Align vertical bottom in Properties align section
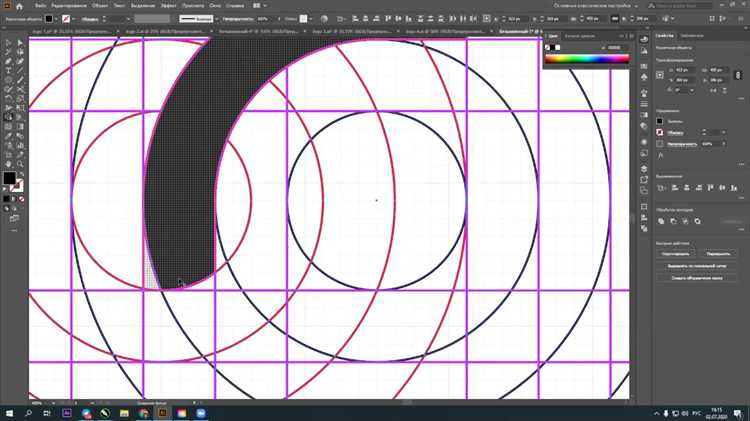This screenshot has width=750, height=421. point(734,188)
